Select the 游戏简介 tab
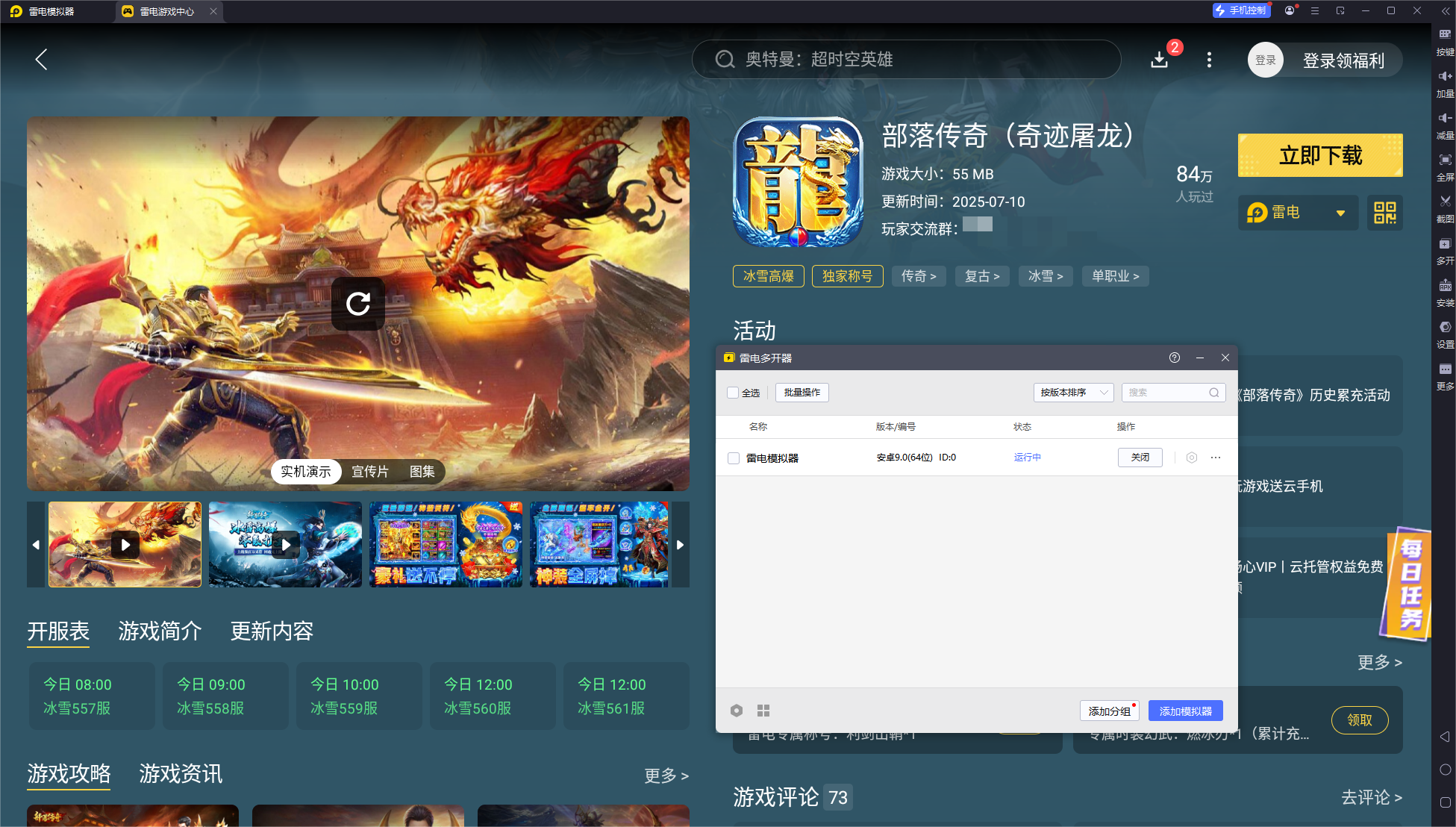1456x827 pixels. 160,631
